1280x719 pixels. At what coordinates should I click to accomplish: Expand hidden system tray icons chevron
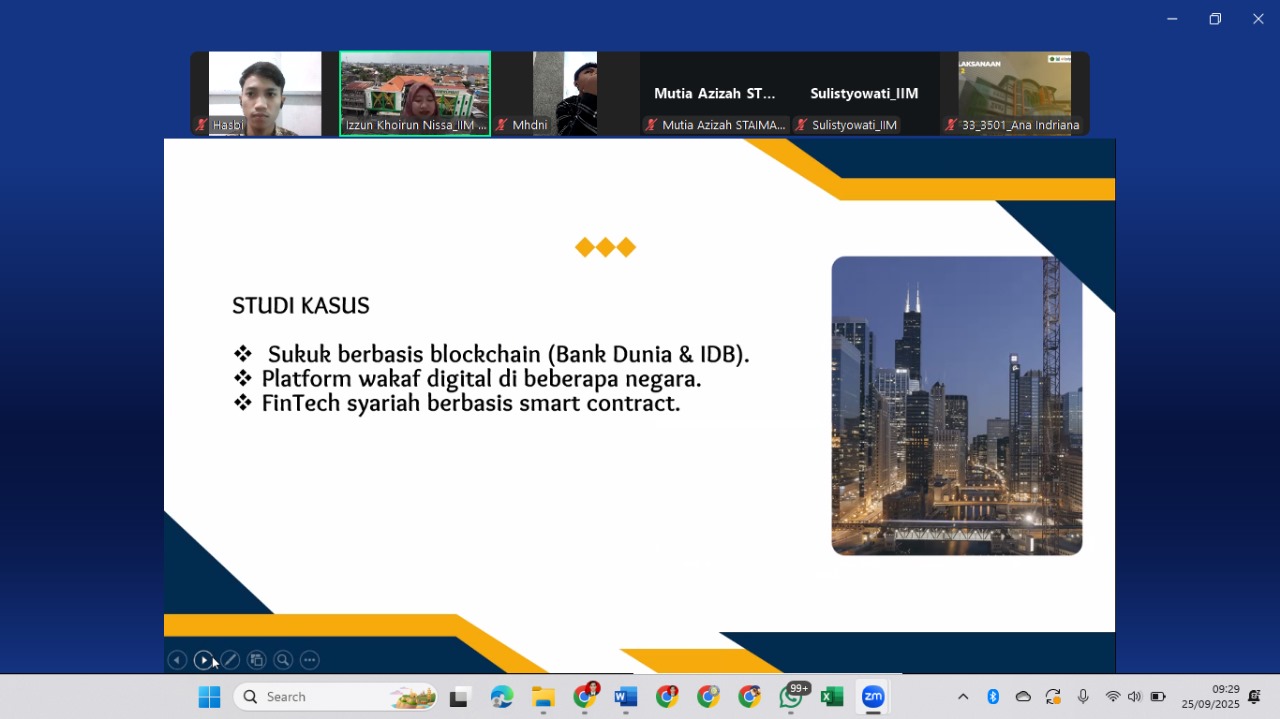963,697
